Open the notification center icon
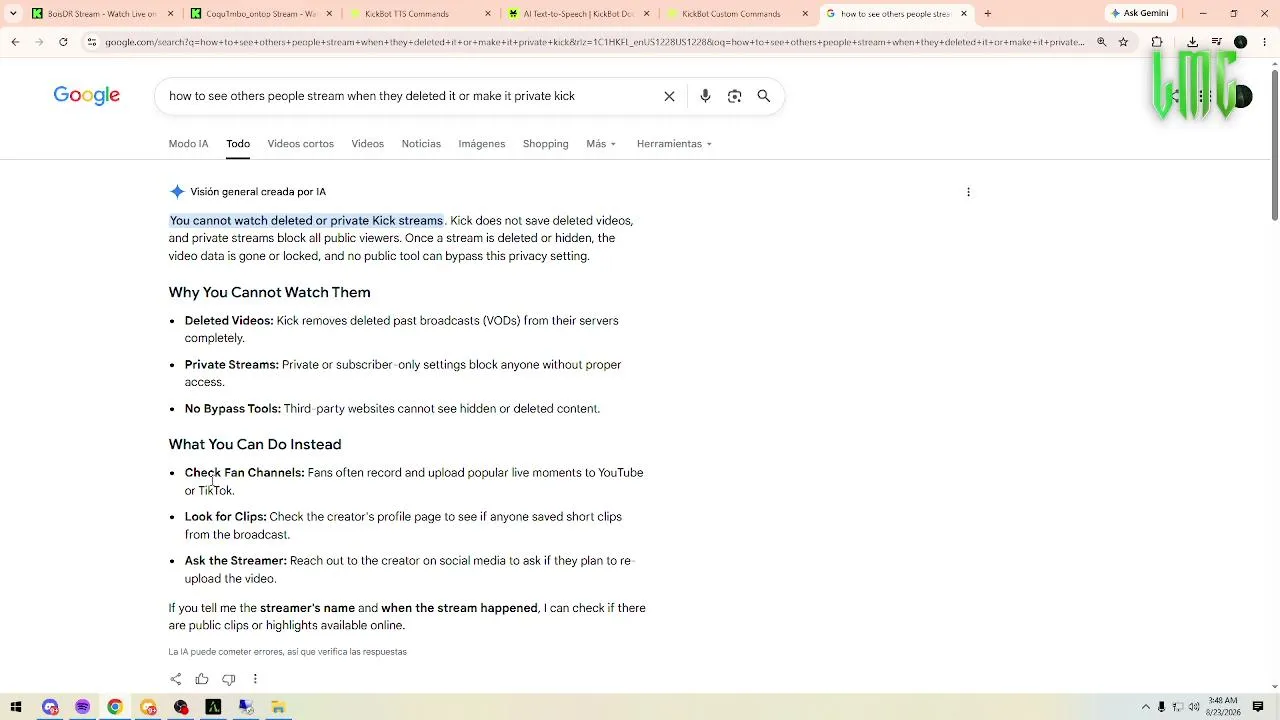The height and width of the screenshot is (720, 1280). click(1258, 707)
